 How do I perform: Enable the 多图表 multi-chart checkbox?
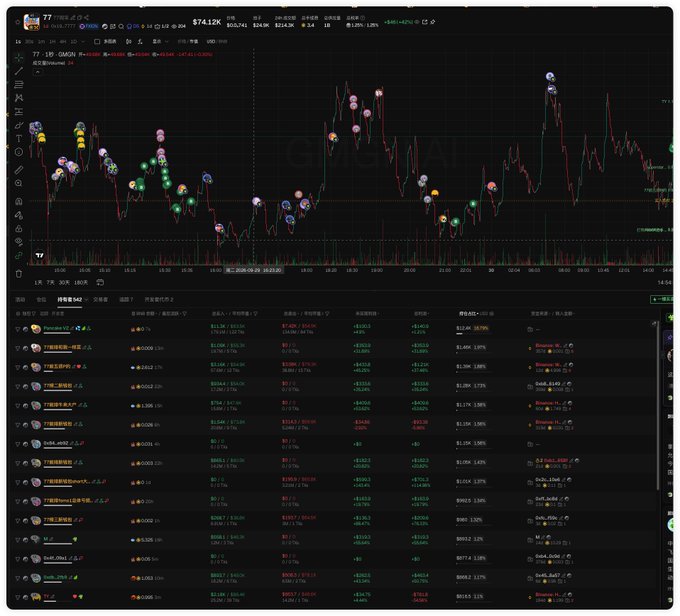[97, 42]
